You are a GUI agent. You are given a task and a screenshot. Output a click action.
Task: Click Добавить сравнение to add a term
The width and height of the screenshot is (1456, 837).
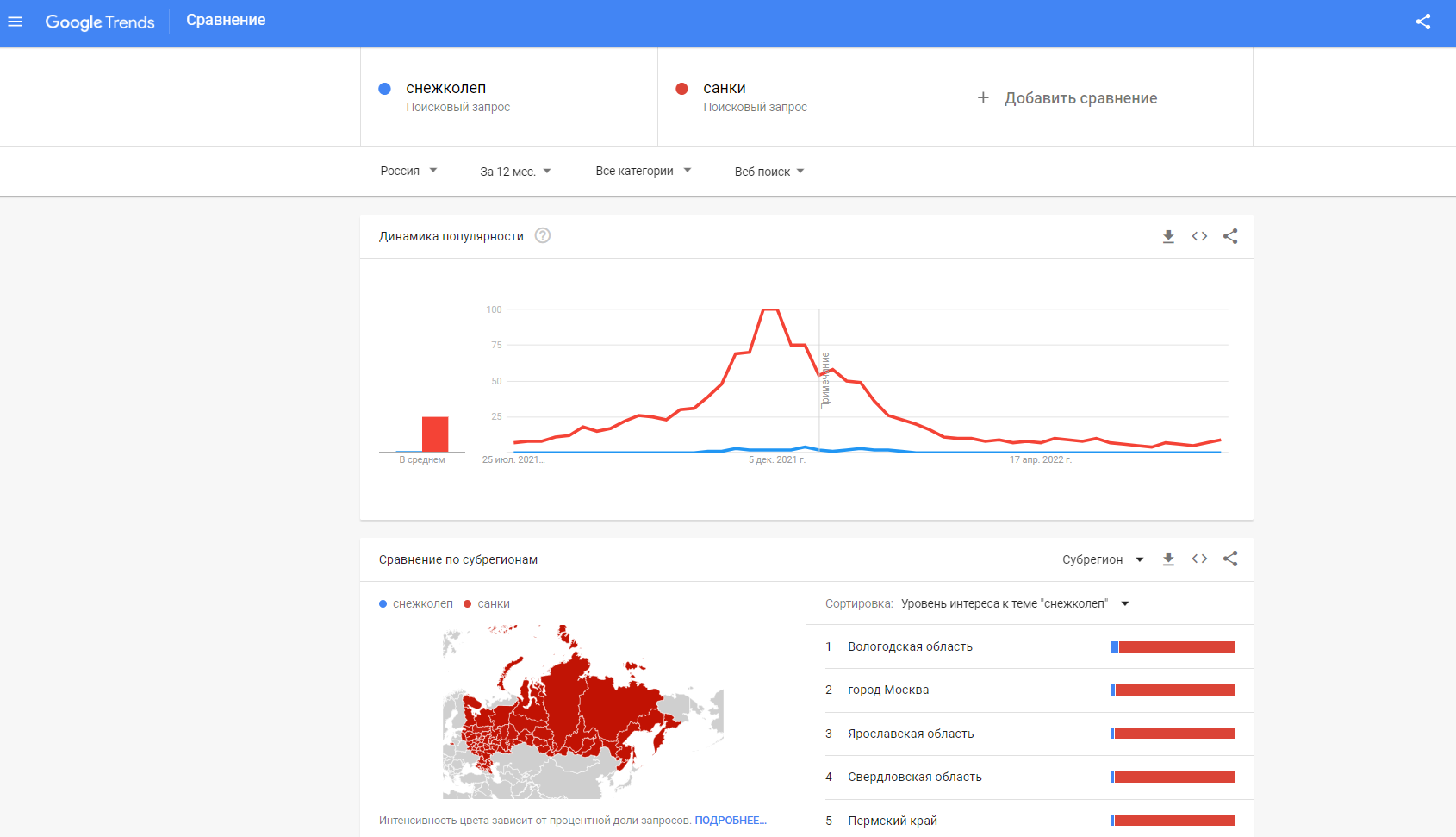1080,98
